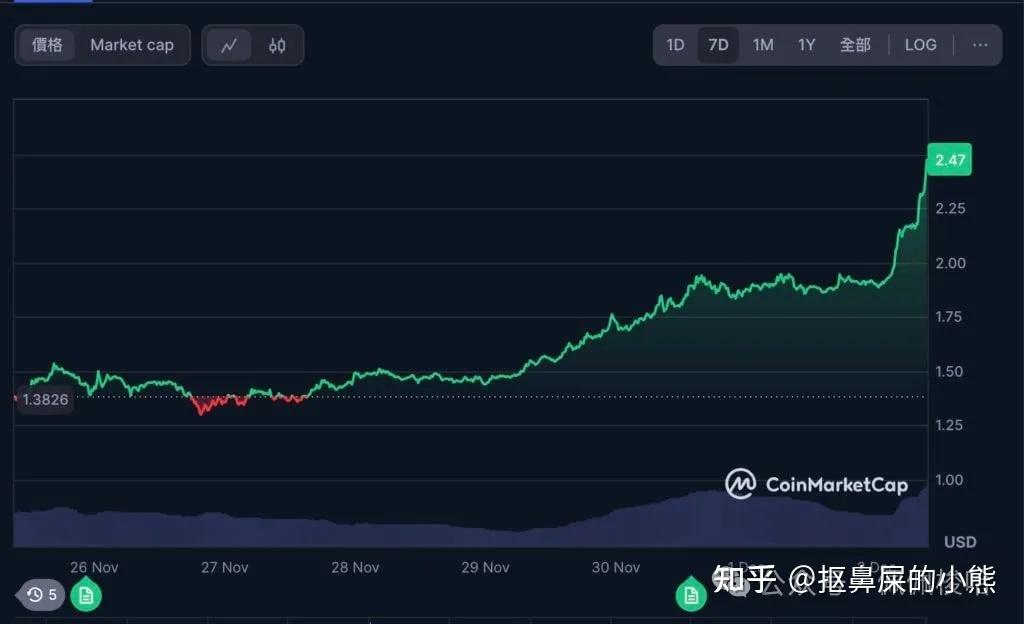Select the line chart icon

tap(228, 45)
